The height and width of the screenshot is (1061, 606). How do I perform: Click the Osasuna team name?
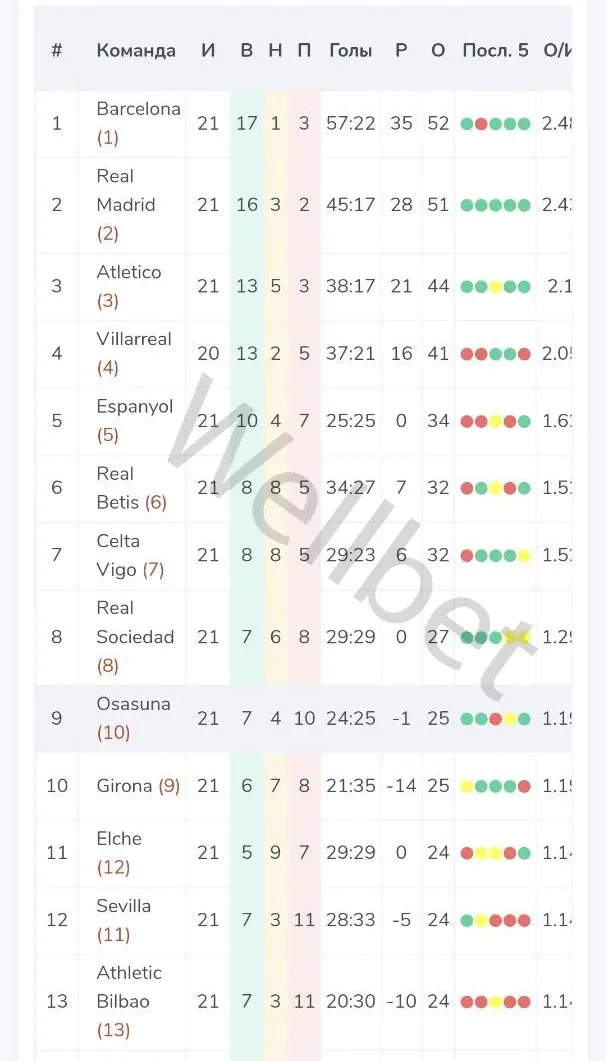(x=133, y=704)
